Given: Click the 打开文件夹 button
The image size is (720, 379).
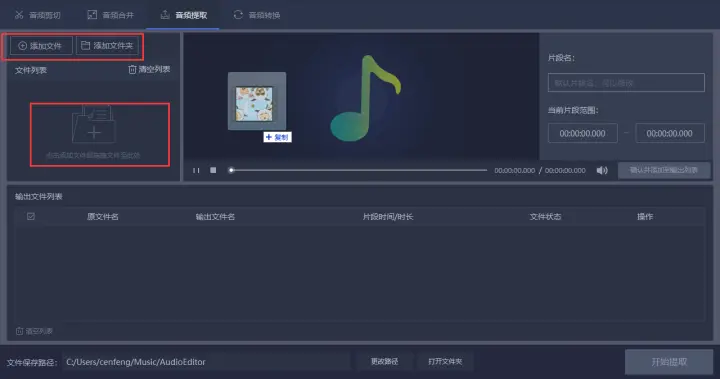Looking at the screenshot, I should click(x=445, y=362).
